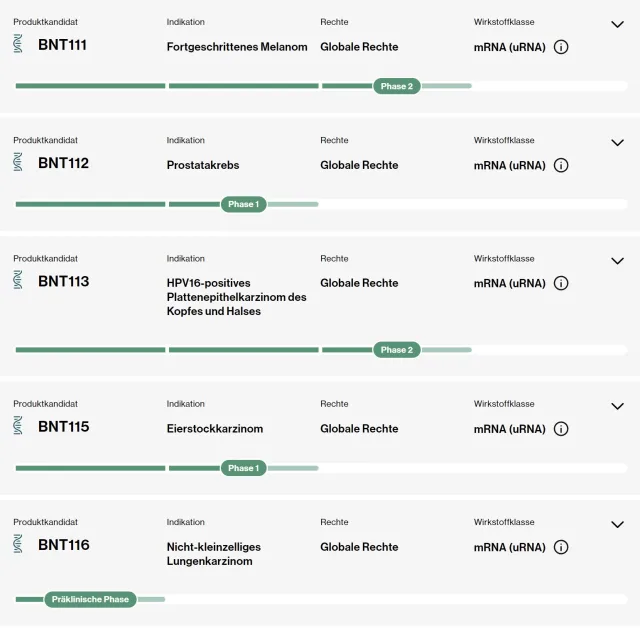Image resolution: width=640 pixels, height=628 pixels.
Task: Expand the BNT111 row chevron
Action: tap(618, 24)
